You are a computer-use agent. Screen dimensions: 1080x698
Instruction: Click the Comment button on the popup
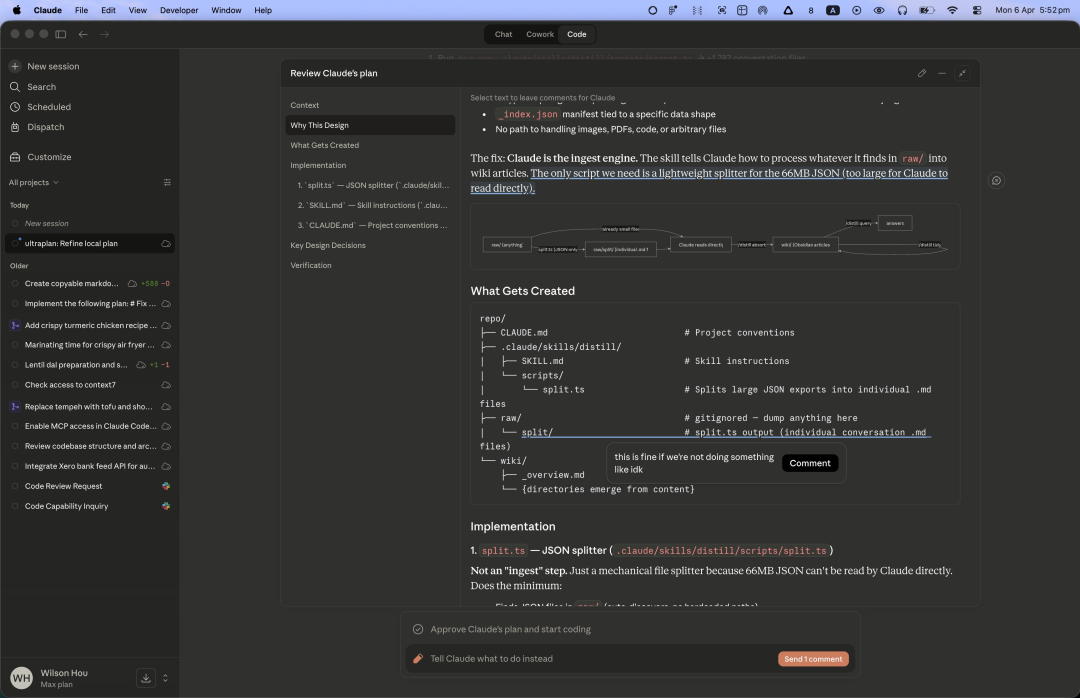click(x=809, y=463)
